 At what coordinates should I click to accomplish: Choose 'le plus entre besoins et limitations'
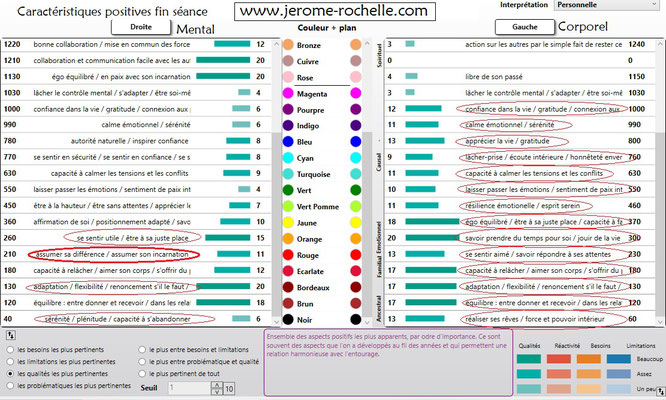click(142, 350)
